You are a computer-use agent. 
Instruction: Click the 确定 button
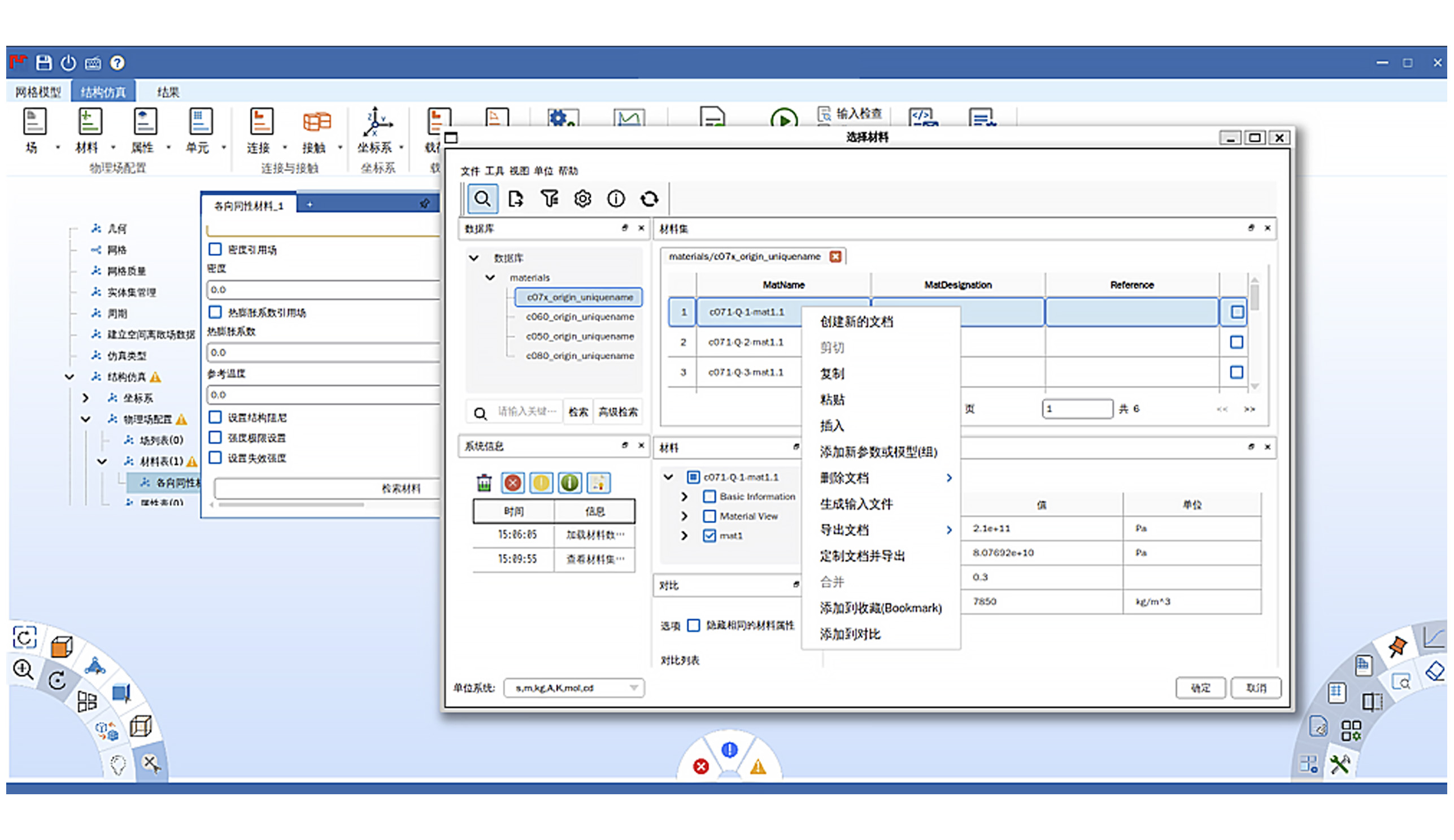(x=1200, y=687)
